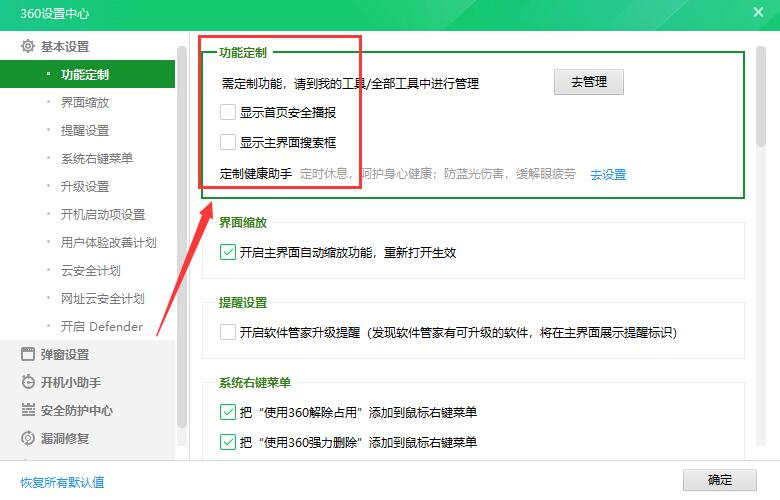The width and height of the screenshot is (780, 500).
Task: Click the 系统右键菜单 section heading
Action: (255, 382)
